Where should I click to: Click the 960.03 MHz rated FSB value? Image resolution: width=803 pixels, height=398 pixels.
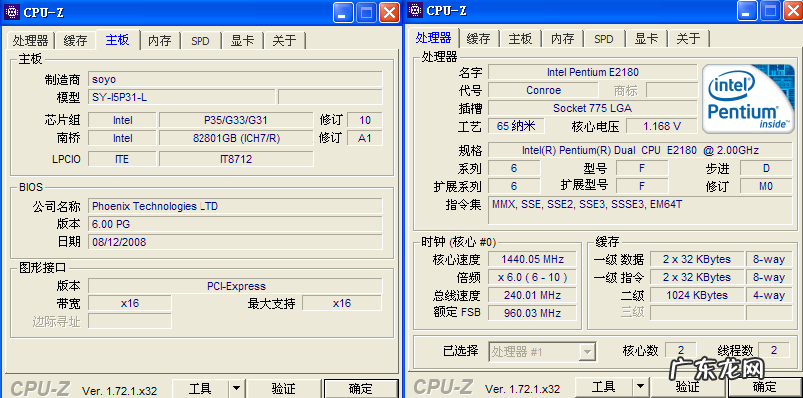click(532, 313)
